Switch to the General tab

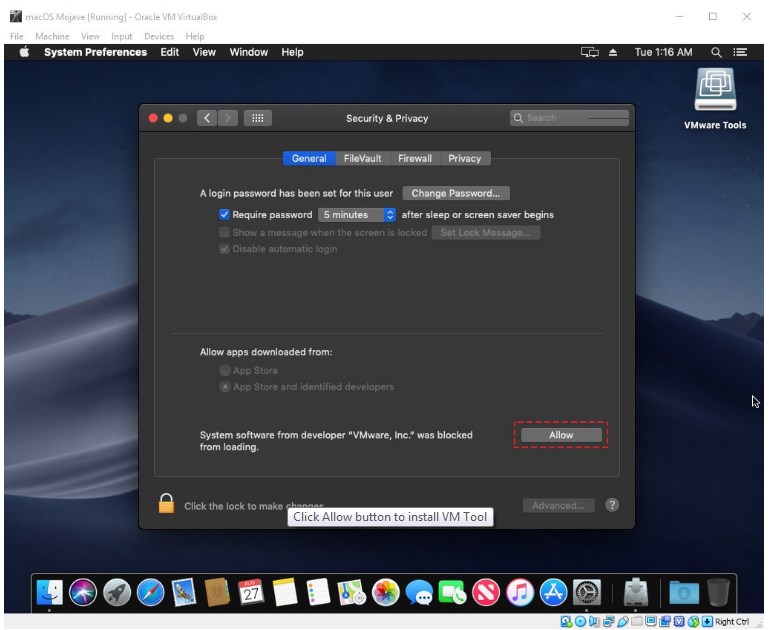(309, 158)
